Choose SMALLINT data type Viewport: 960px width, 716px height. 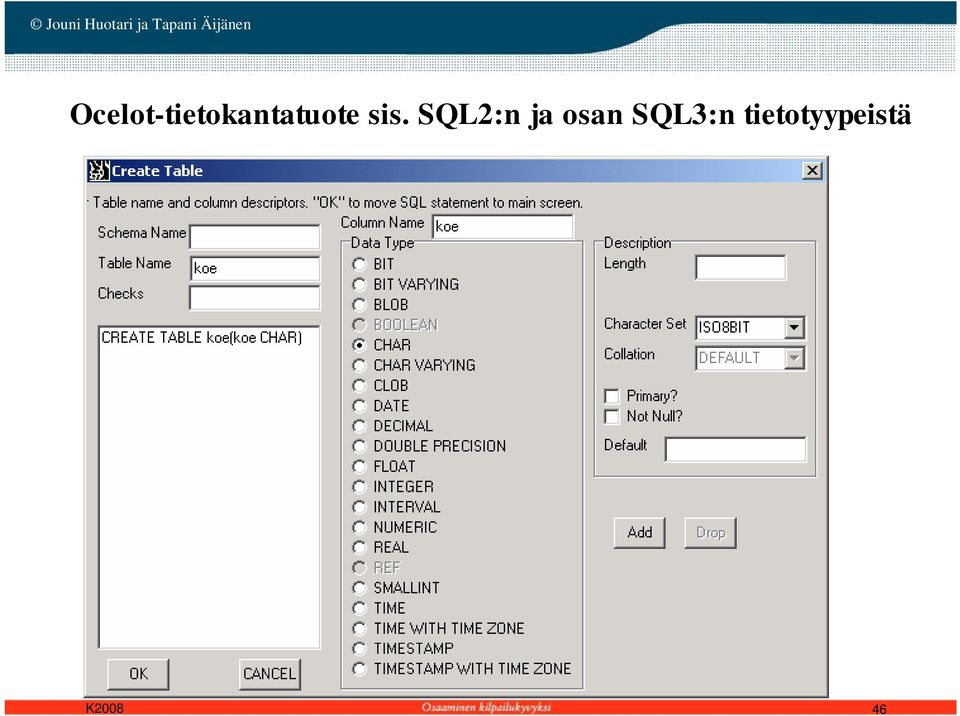(359, 588)
